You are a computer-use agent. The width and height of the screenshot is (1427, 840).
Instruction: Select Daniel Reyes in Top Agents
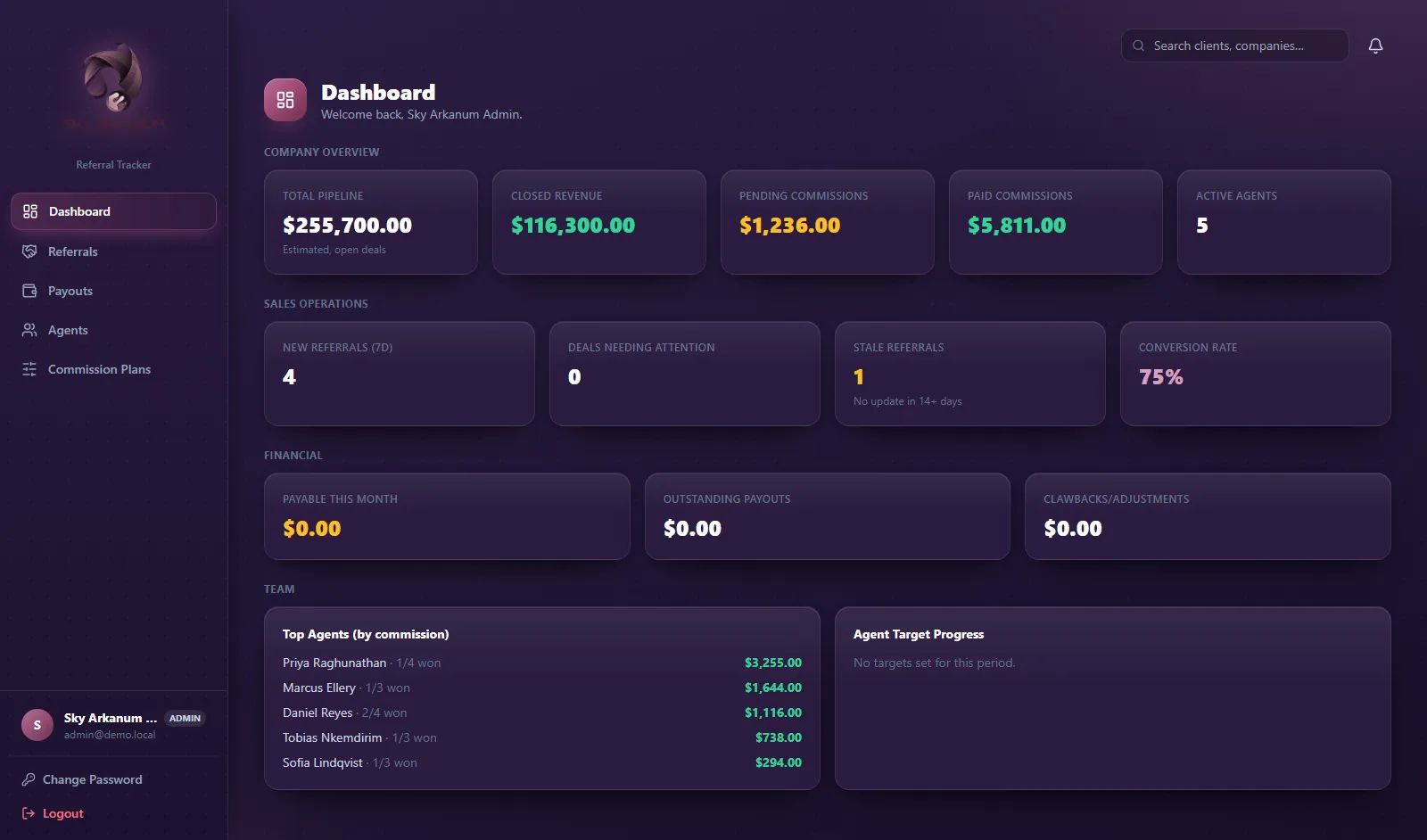tap(318, 712)
